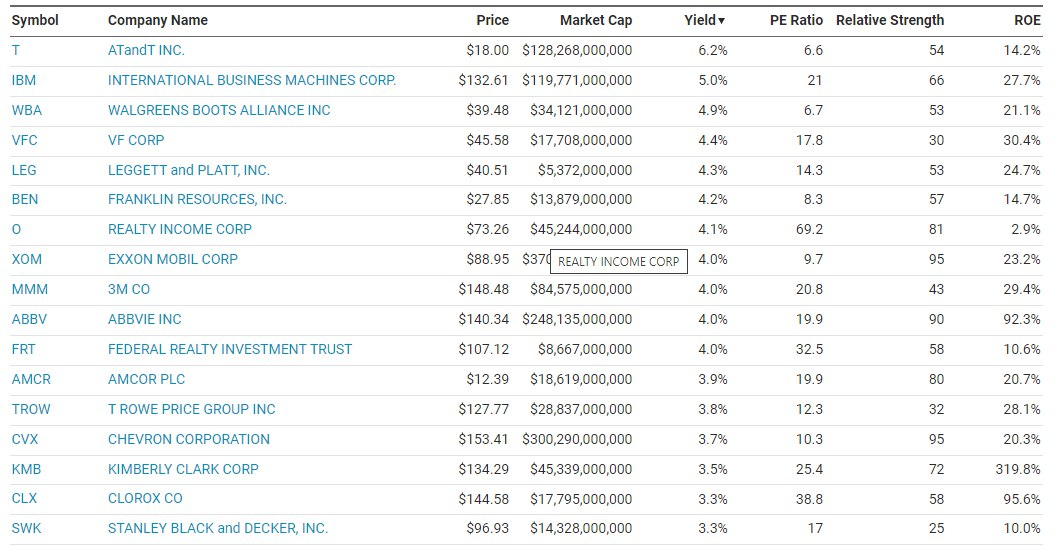
Task: Open the CVX ticker symbol link
Action: (25, 439)
